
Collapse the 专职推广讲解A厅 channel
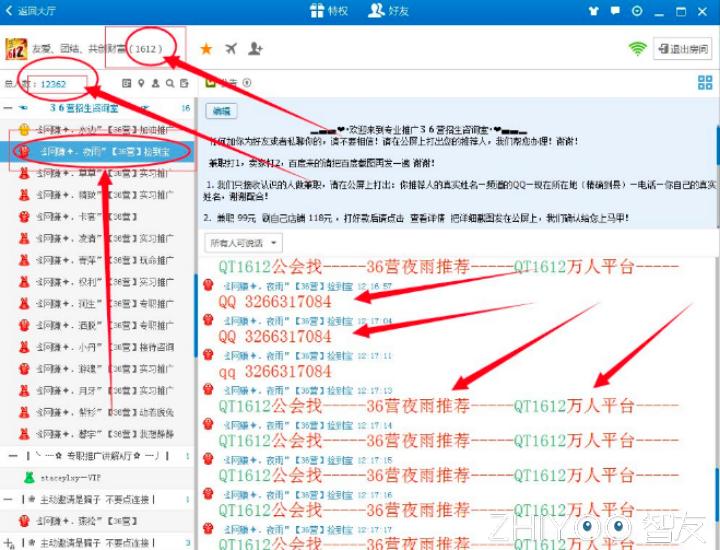13,456
